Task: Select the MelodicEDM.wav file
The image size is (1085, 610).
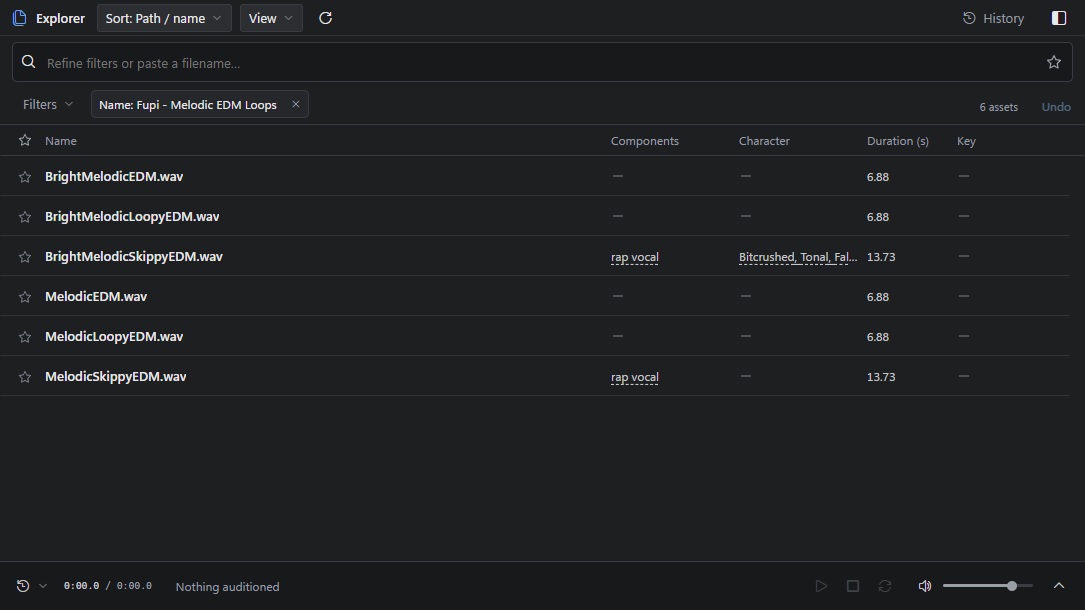Action: tap(96, 297)
